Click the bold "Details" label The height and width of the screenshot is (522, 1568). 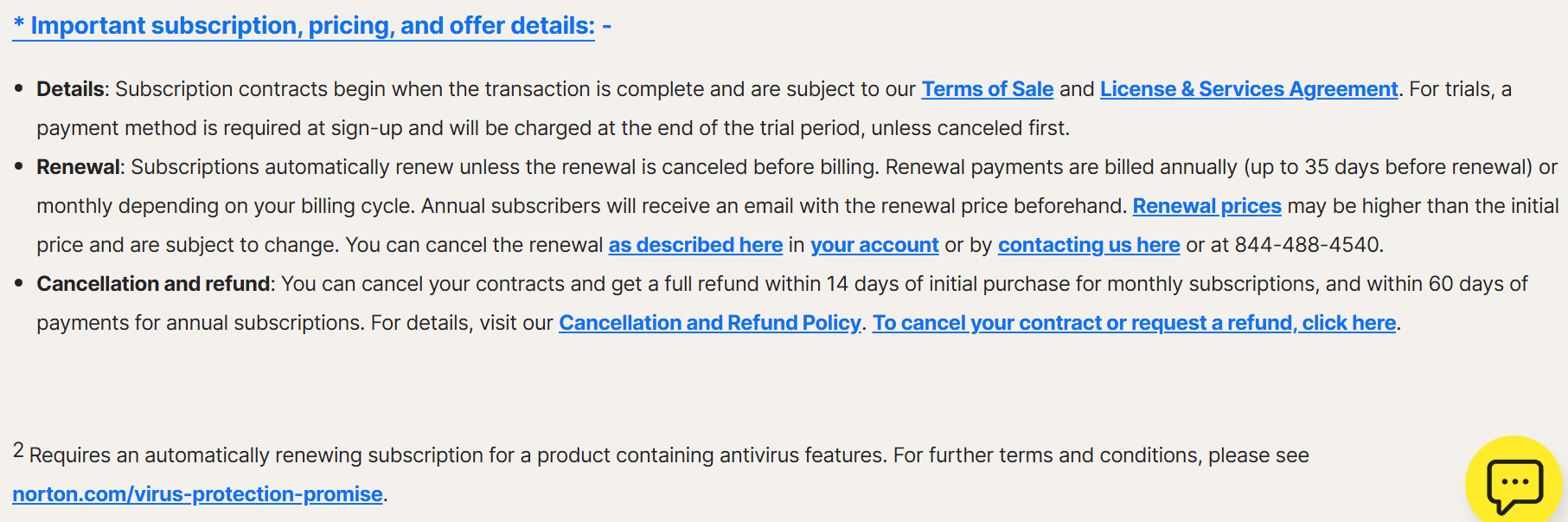pos(70,89)
